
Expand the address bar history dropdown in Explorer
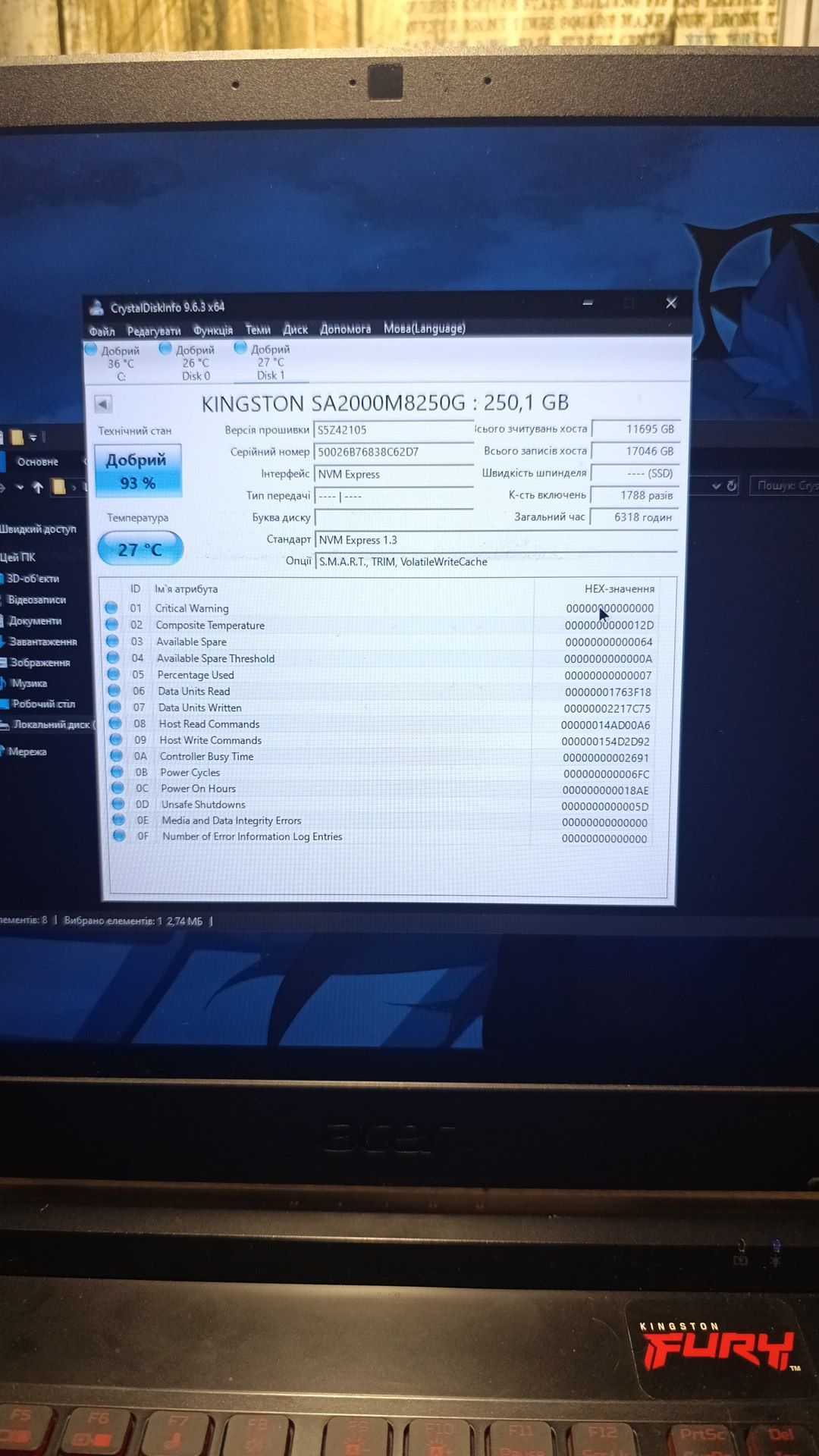click(x=716, y=486)
